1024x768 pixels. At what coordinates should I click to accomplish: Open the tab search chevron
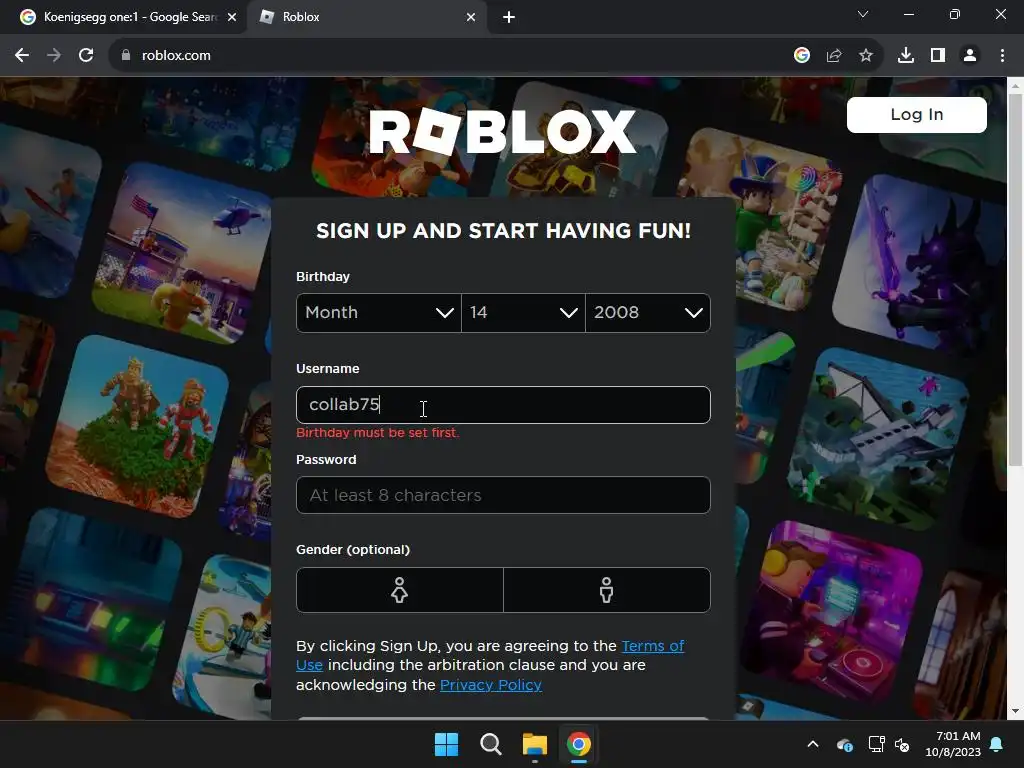(x=863, y=14)
